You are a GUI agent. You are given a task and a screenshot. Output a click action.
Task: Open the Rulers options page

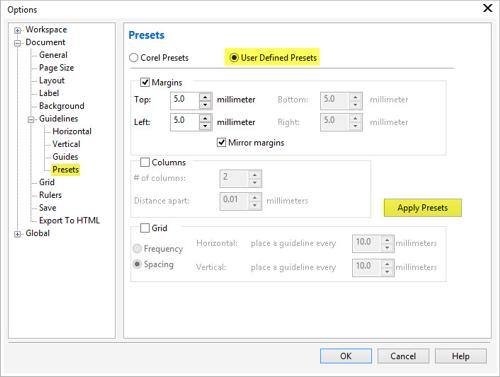click(50, 195)
